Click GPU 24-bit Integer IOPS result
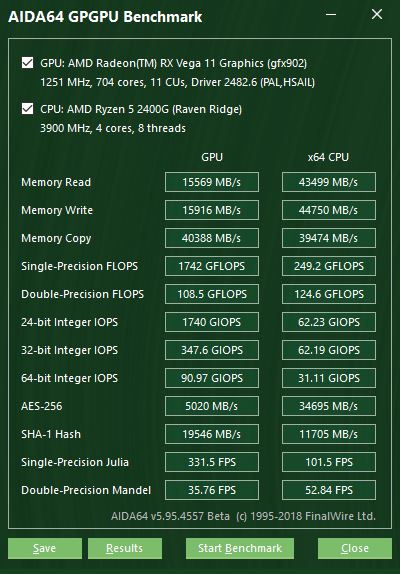400x574 pixels. click(212, 322)
